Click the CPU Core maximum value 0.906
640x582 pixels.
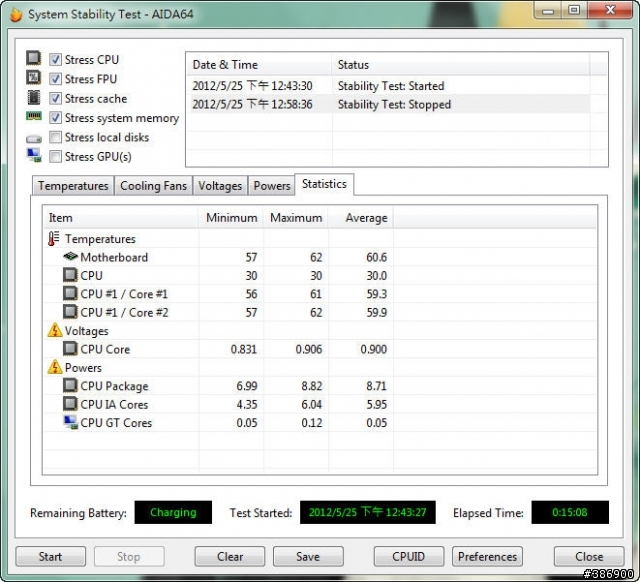click(x=309, y=349)
